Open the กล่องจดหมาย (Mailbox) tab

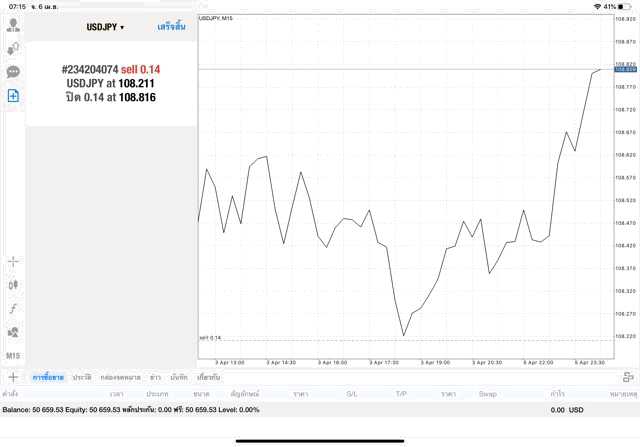point(120,377)
